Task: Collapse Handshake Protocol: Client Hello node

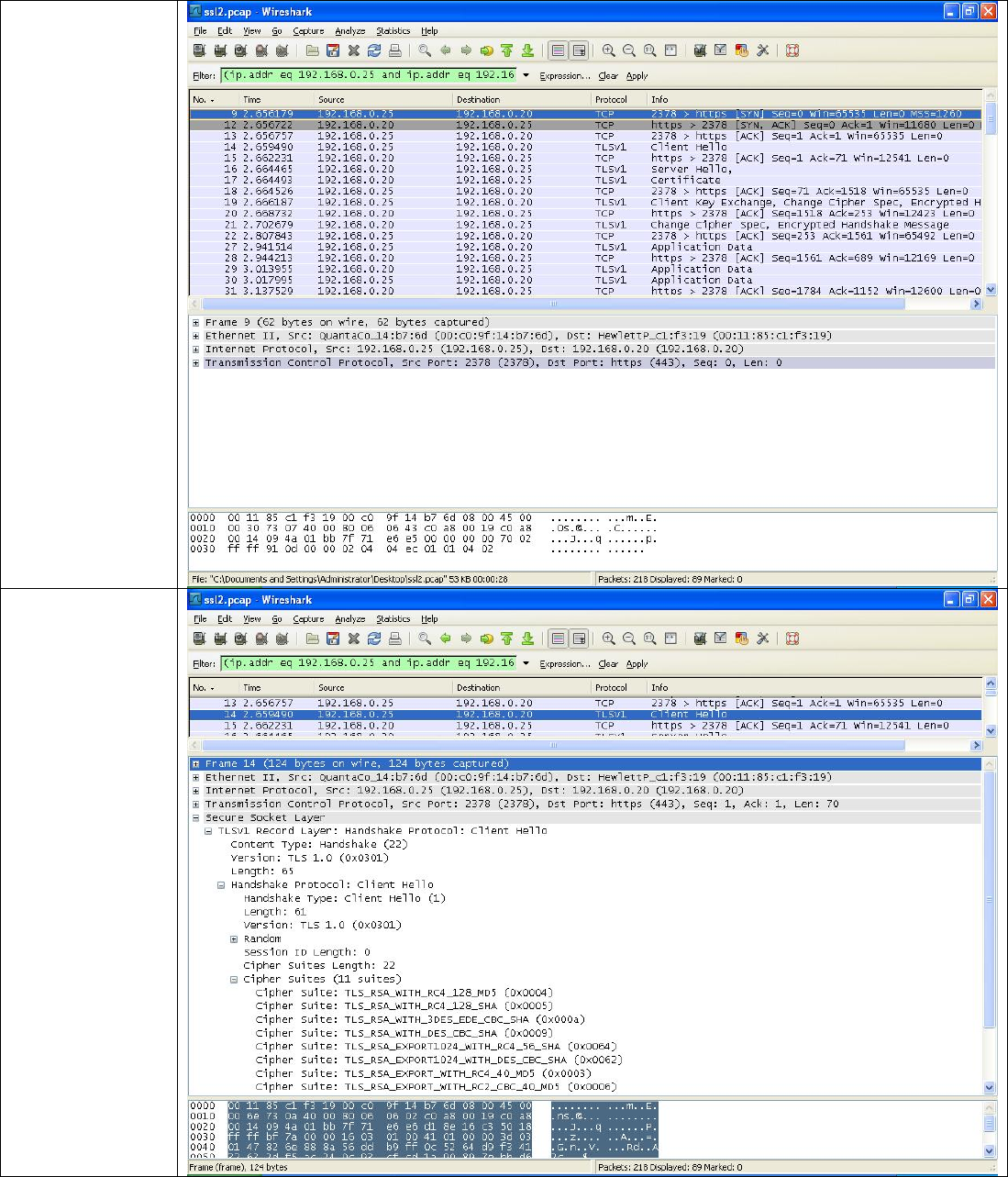Action: pyautogui.click(x=221, y=885)
